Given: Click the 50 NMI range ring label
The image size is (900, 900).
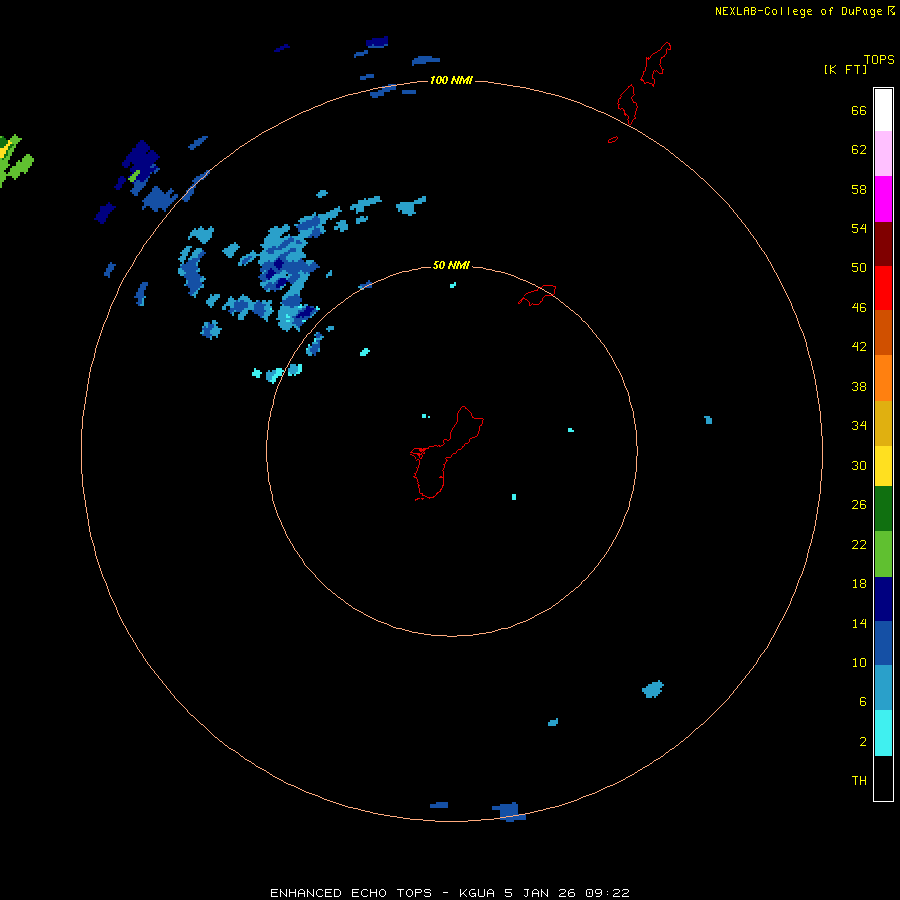Looking at the screenshot, I should click(x=451, y=265).
